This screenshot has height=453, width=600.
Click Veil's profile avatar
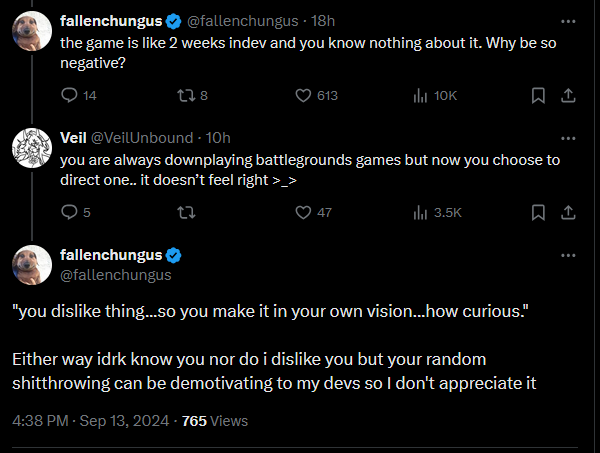[x=32, y=149]
